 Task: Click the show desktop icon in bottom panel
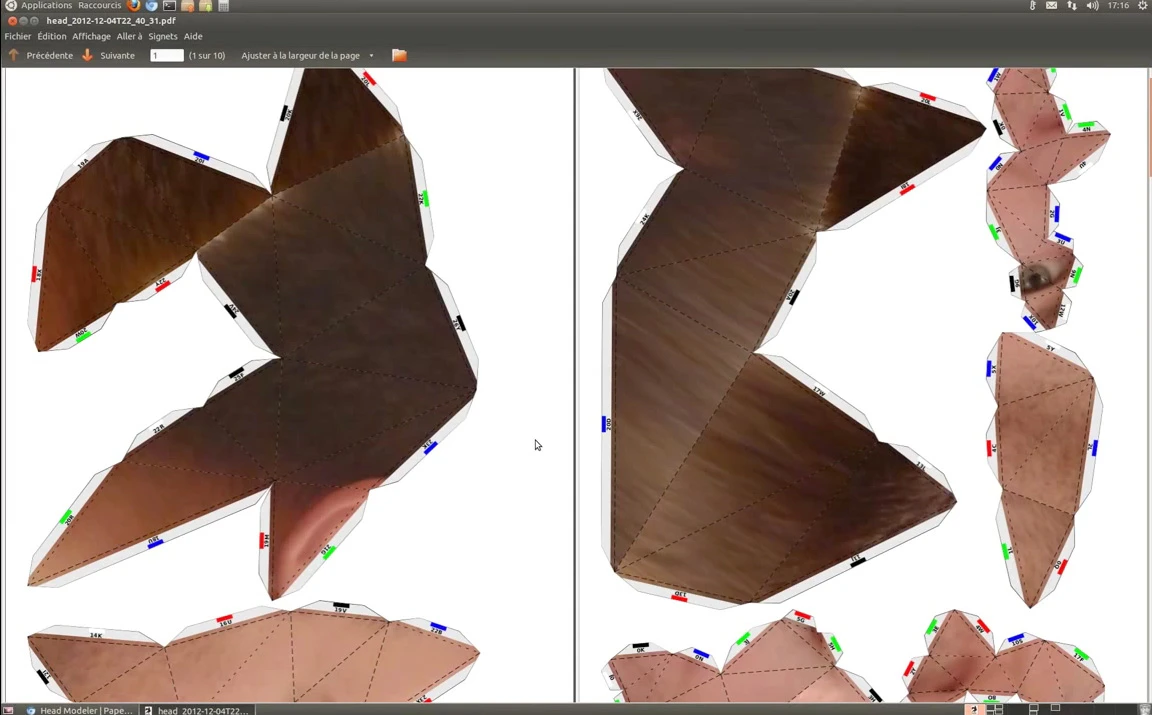click(8, 710)
